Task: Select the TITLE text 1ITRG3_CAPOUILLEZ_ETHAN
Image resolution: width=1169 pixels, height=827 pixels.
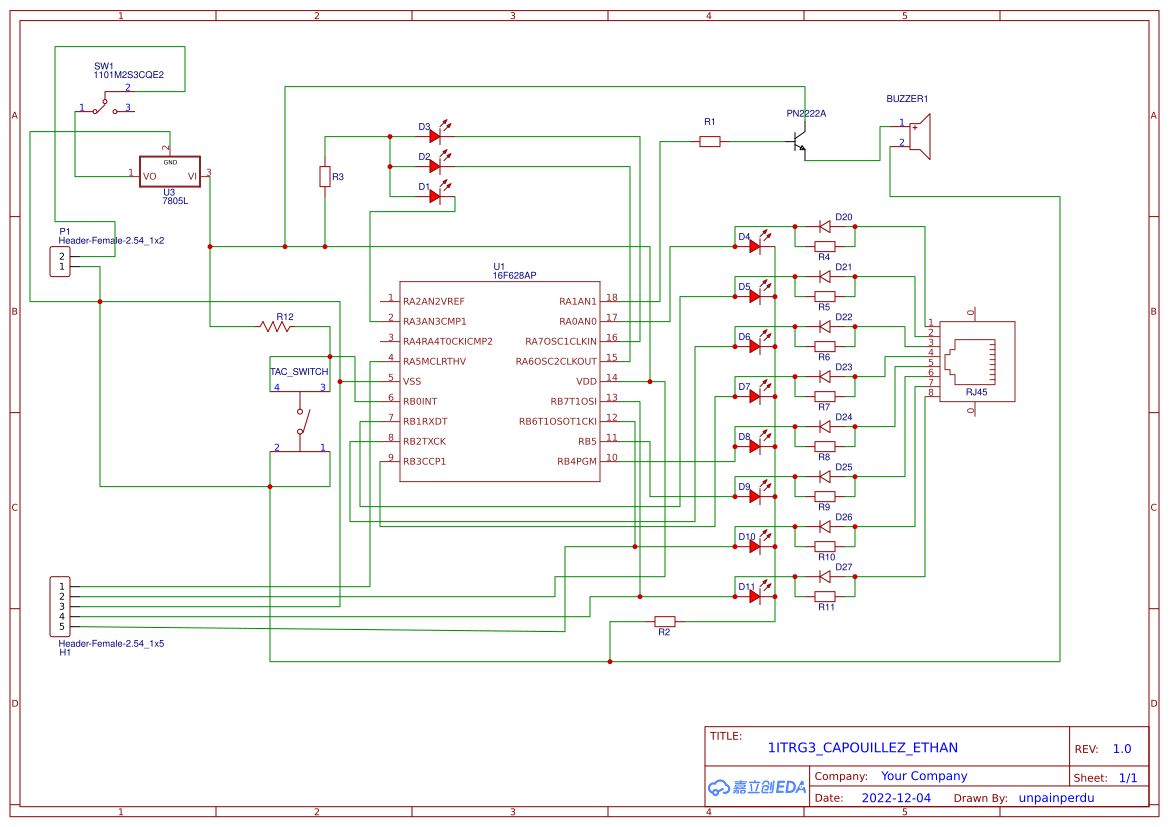Action: pyautogui.click(x=862, y=747)
